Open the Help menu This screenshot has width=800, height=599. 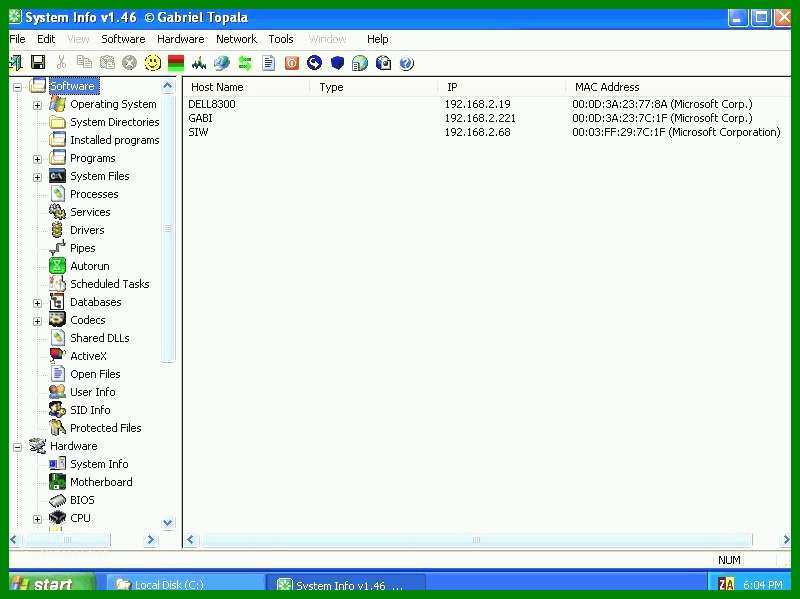378,39
